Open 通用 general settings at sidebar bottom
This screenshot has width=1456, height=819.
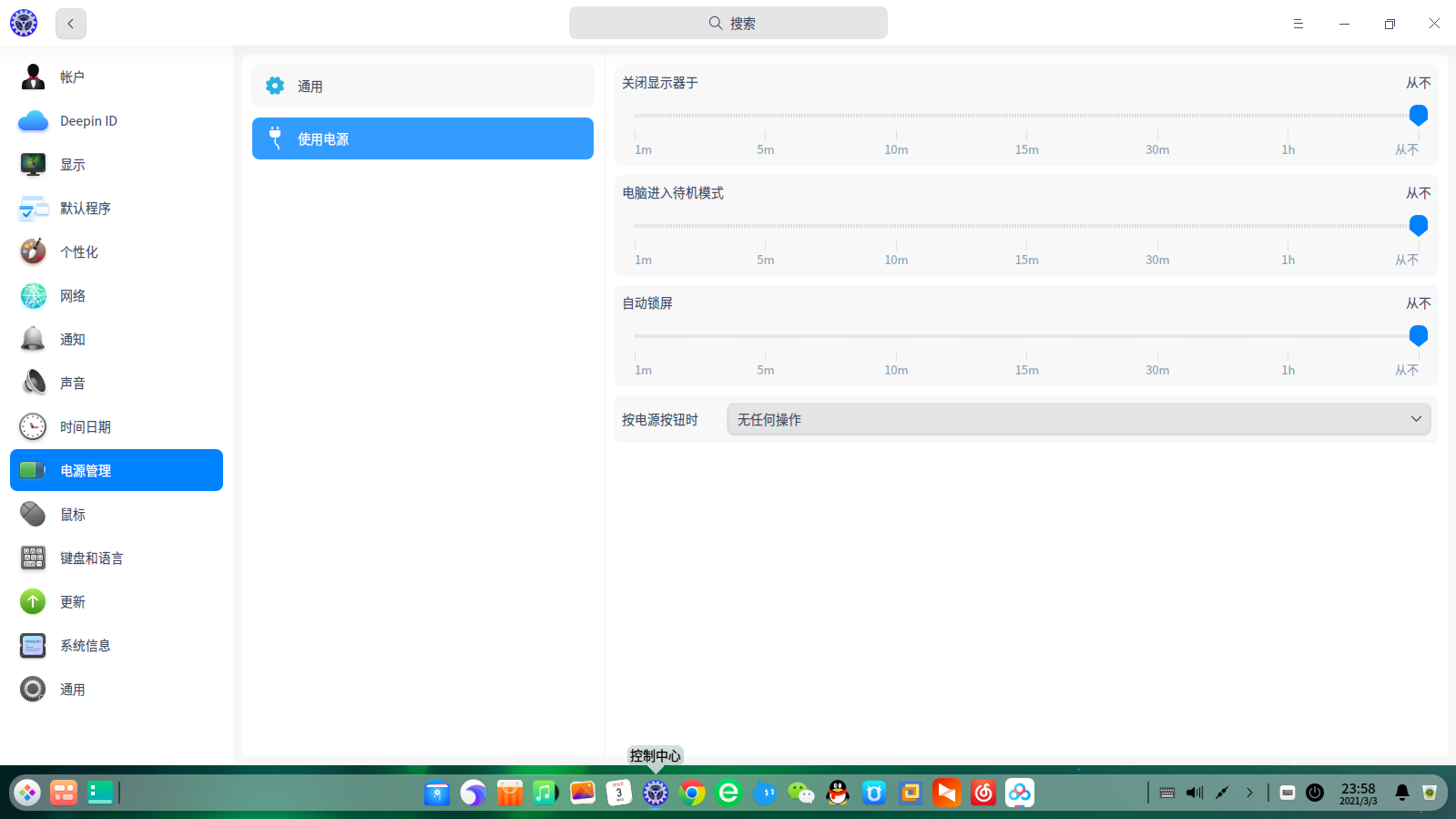(x=117, y=690)
